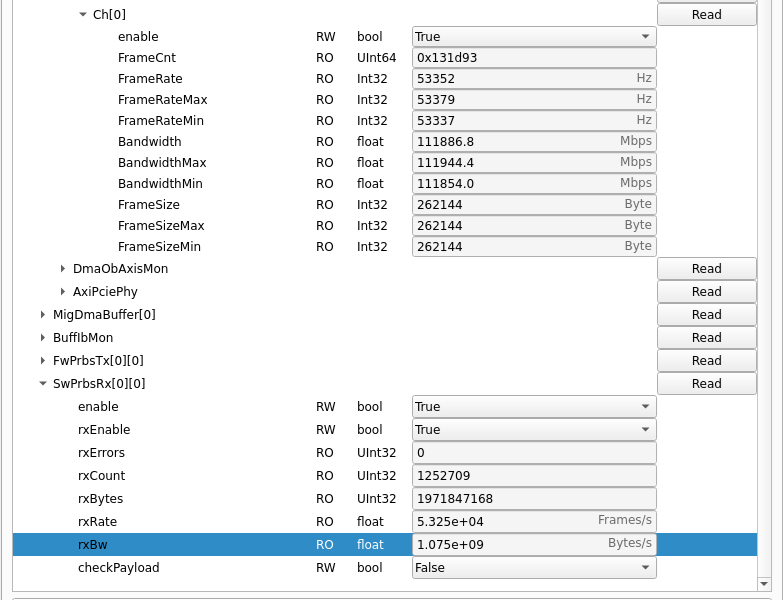This screenshot has width=783, height=600.
Task: Expand the DmaObAxisMon node
Action: tap(63, 269)
